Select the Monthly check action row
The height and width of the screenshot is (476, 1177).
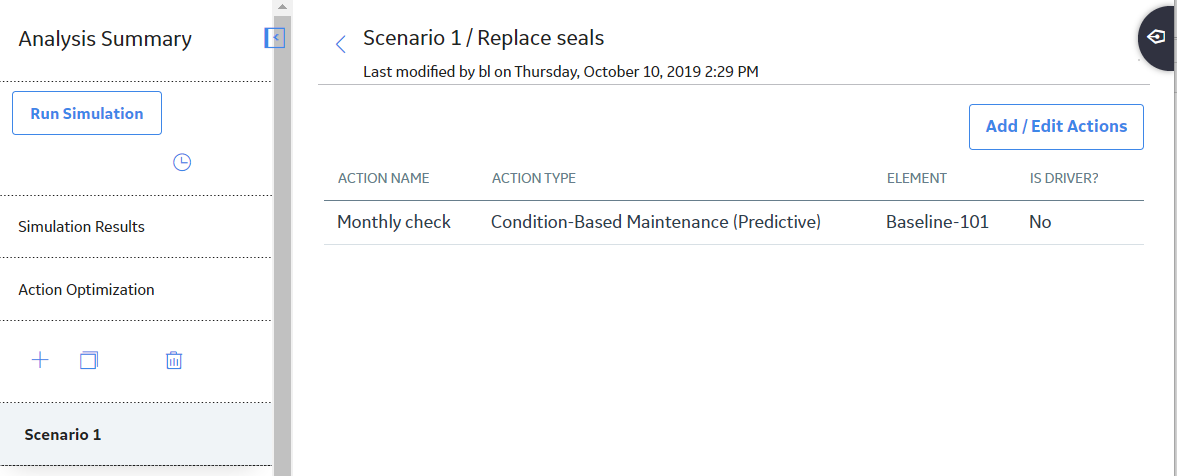pos(733,222)
